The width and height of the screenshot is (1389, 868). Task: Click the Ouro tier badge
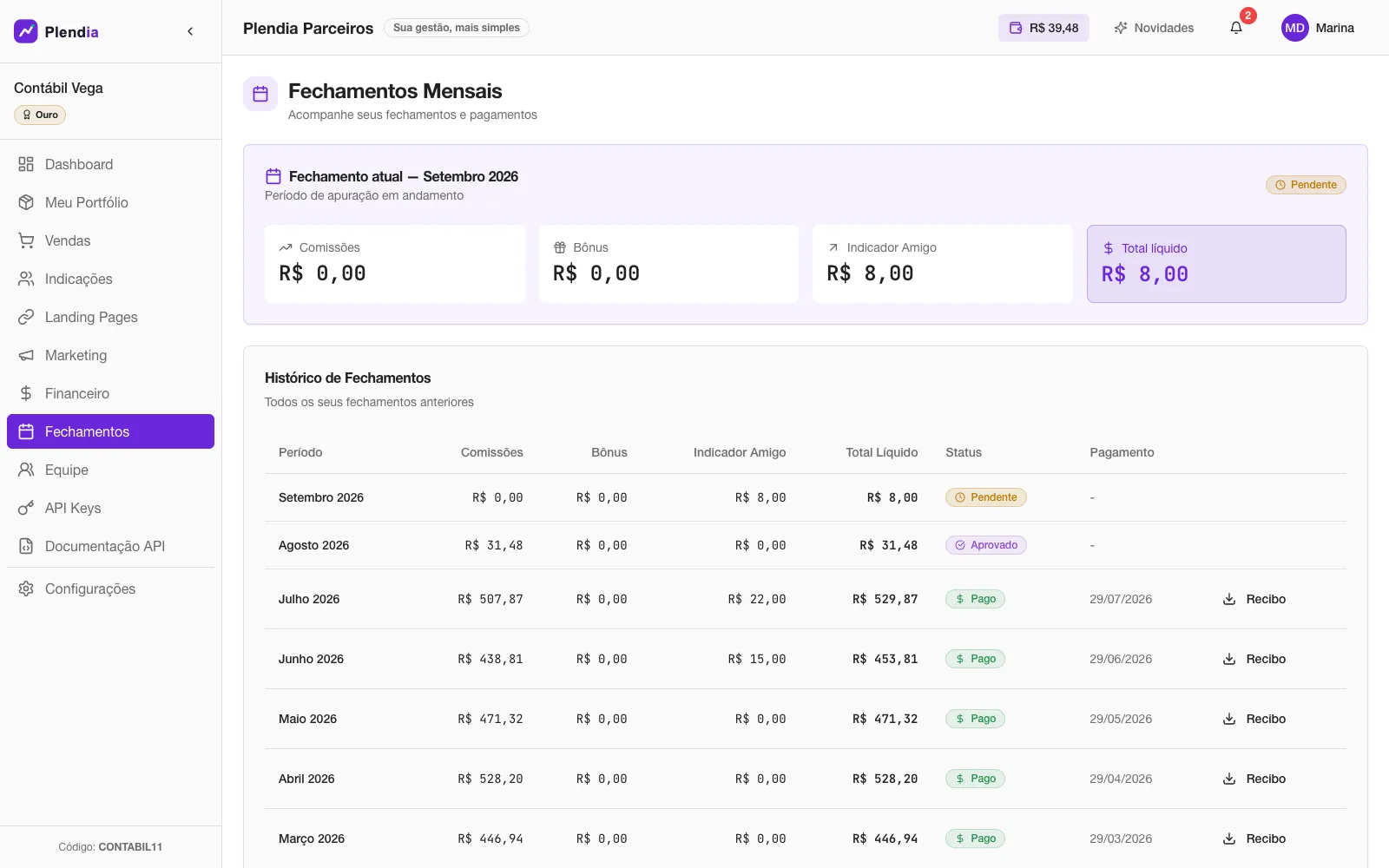click(40, 115)
